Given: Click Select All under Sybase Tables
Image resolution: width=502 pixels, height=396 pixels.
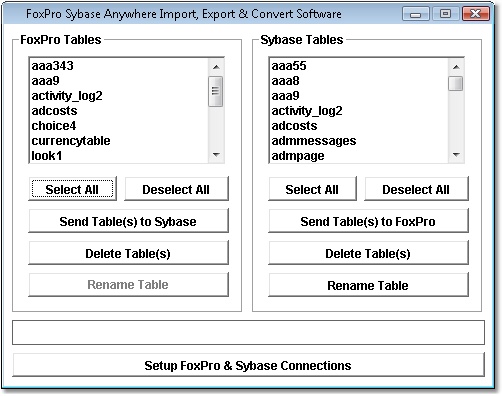Looking at the screenshot, I should (312, 189).
